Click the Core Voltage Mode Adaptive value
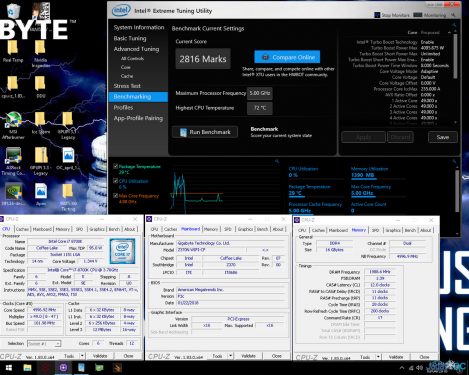469x375 pixels. pyautogui.click(x=429, y=71)
